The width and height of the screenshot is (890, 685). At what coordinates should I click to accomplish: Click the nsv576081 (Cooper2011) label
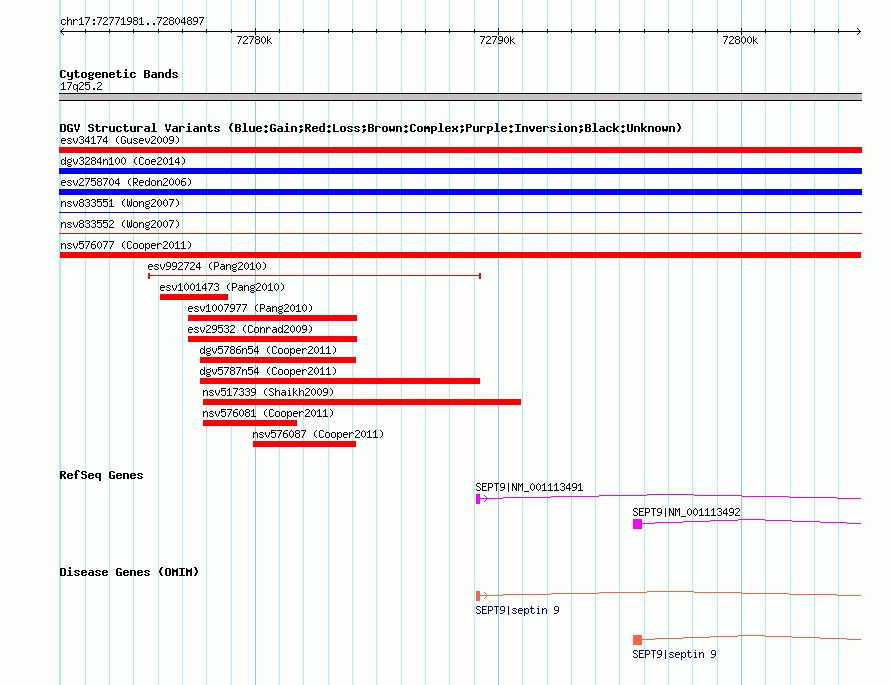tap(268, 413)
